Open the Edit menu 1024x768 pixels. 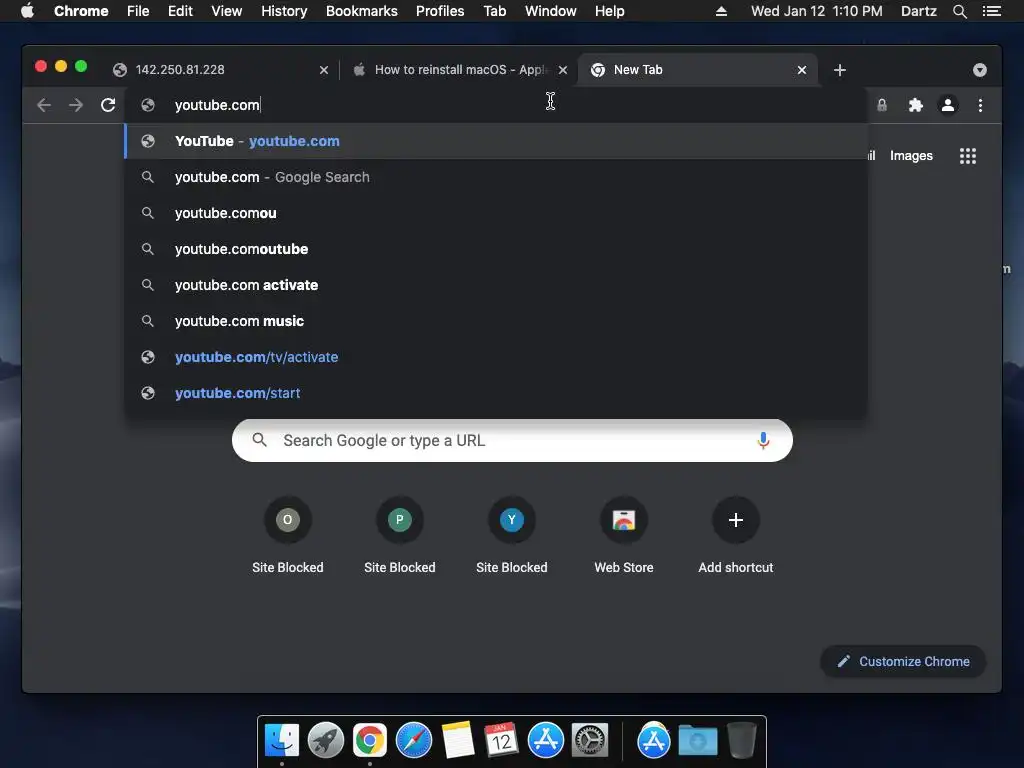tap(180, 11)
